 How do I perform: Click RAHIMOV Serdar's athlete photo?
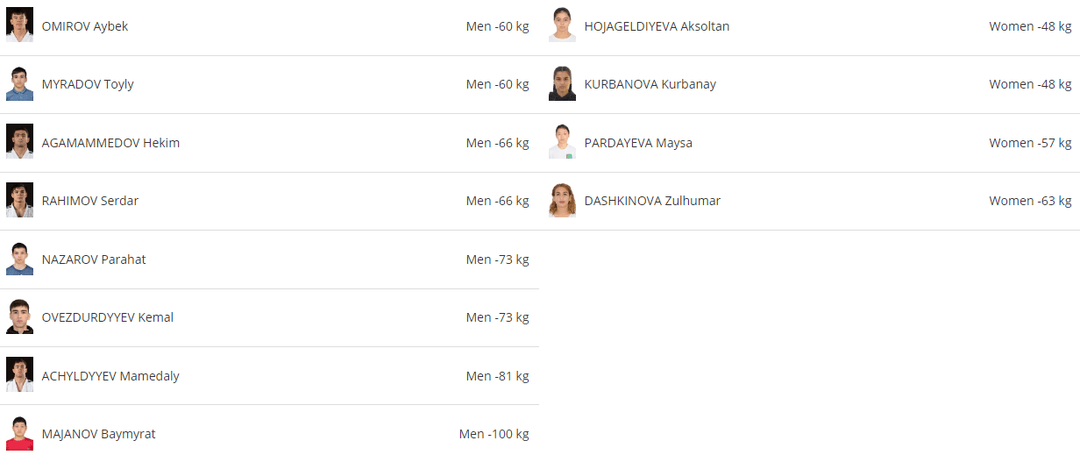coord(20,200)
